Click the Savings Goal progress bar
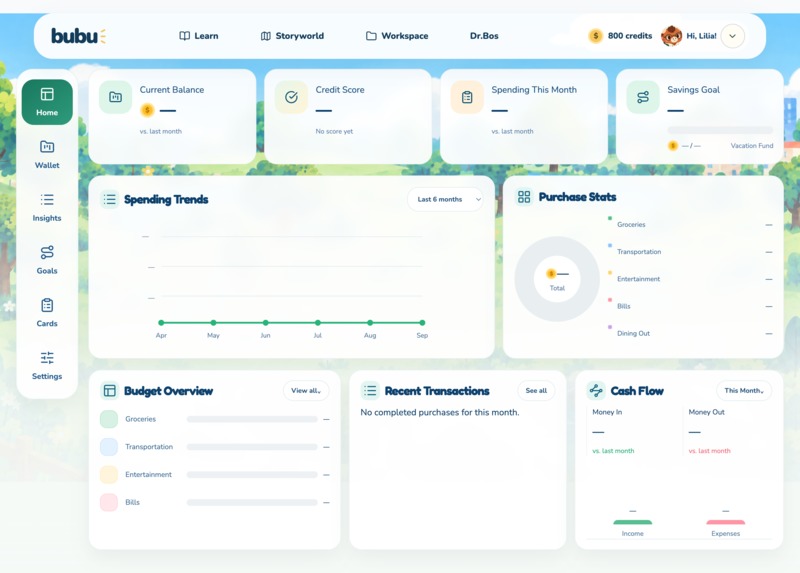The height and width of the screenshot is (573, 800). (720, 130)
